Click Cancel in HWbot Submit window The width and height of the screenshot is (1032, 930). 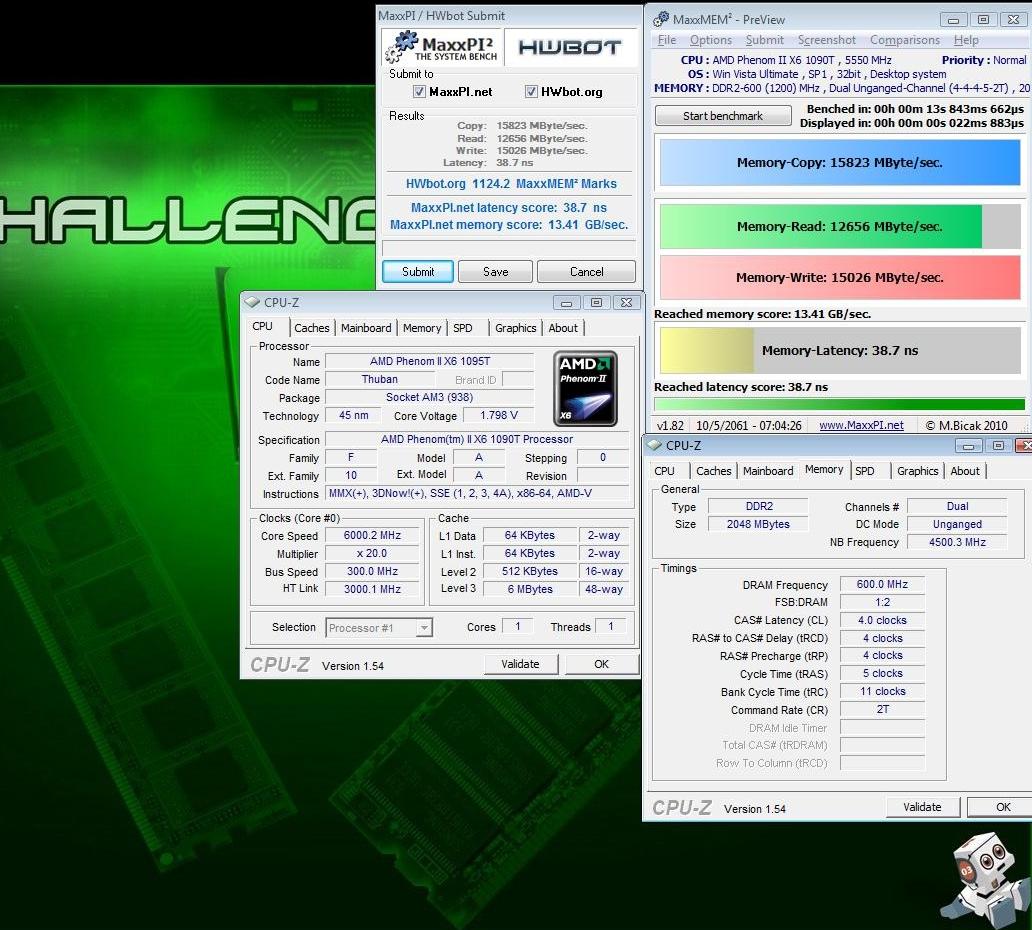[x=586, y=272]
